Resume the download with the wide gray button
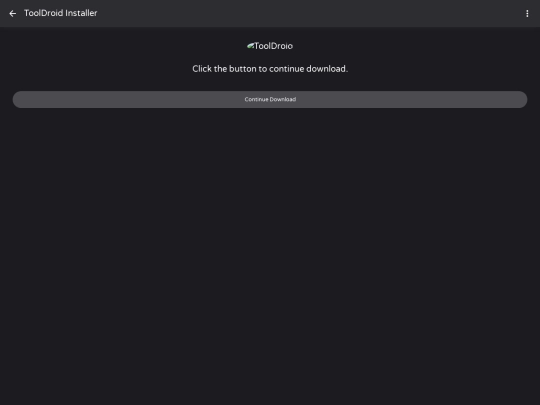The image size is (540, 405). click(x=270, y=100)
